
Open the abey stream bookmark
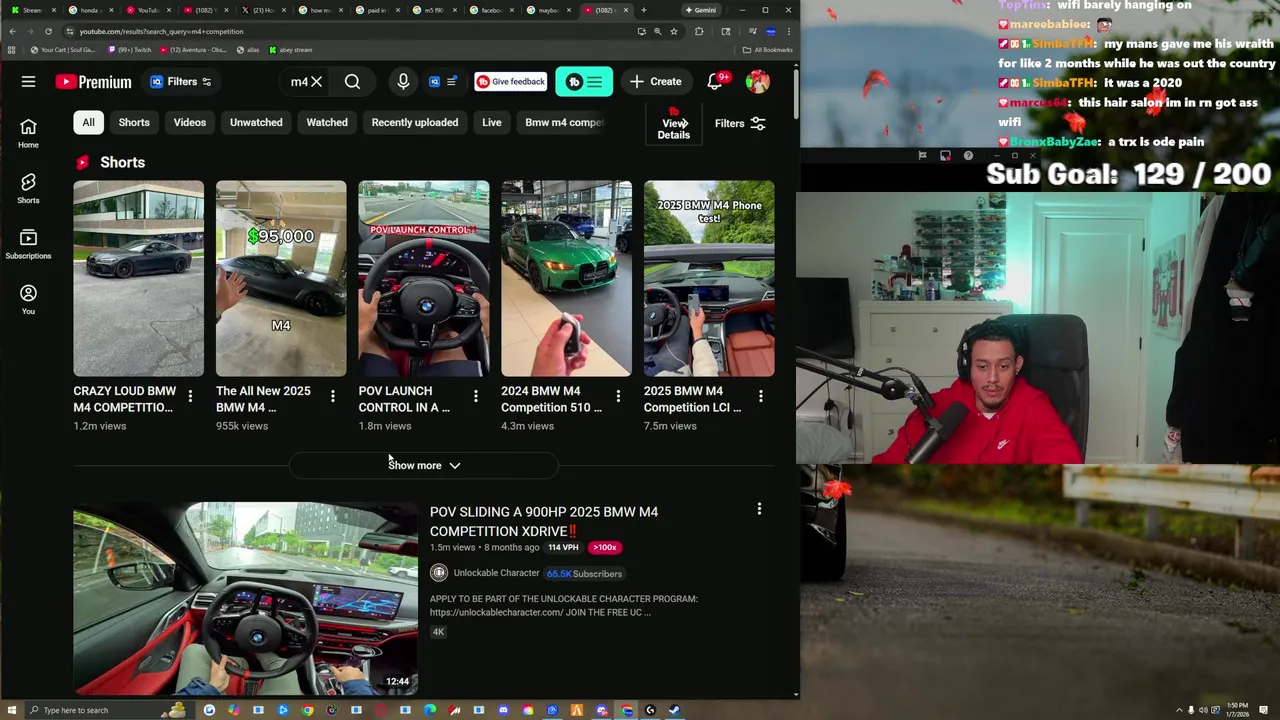point(291,50)
